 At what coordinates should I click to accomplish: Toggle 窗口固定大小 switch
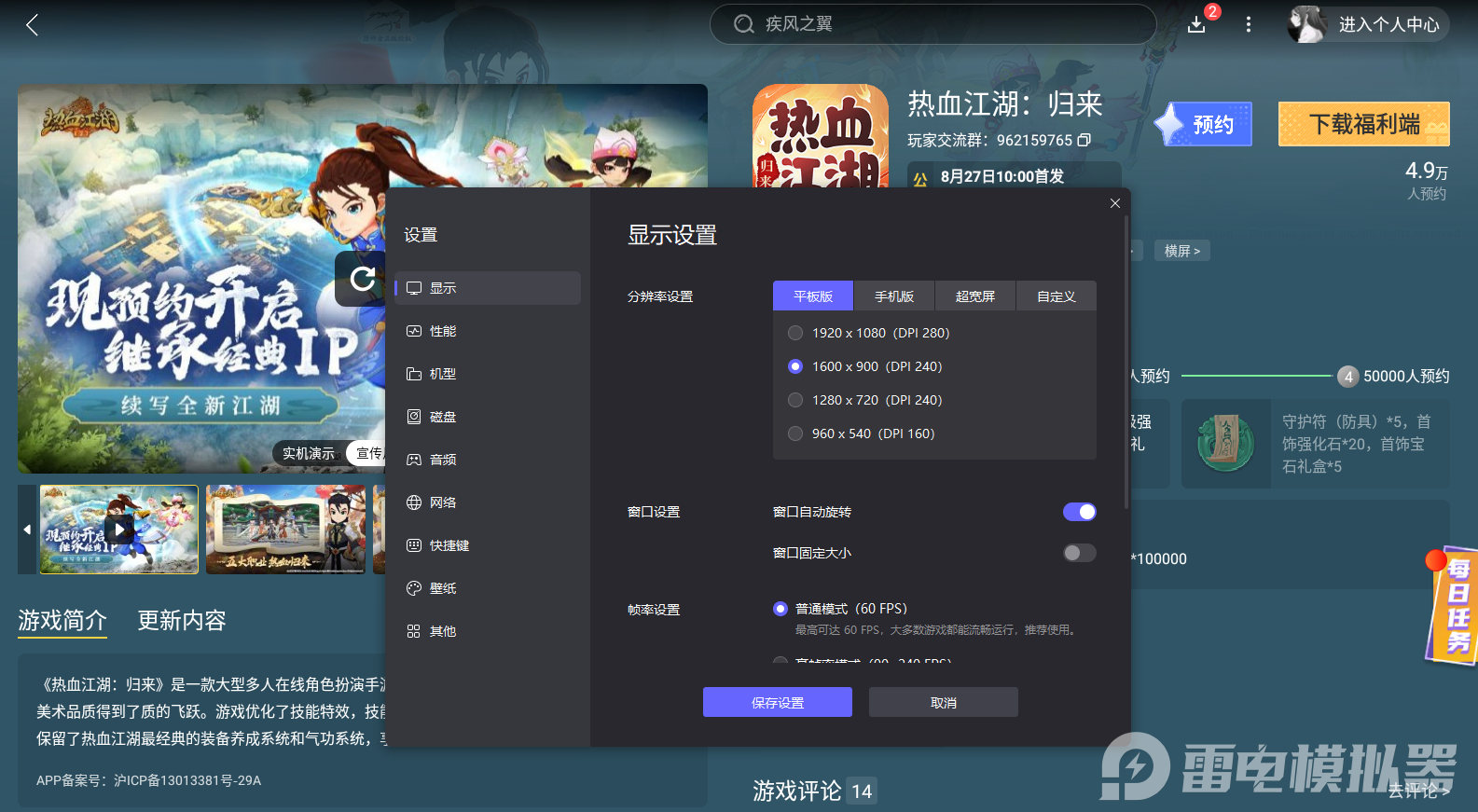tap(1080, 553)
